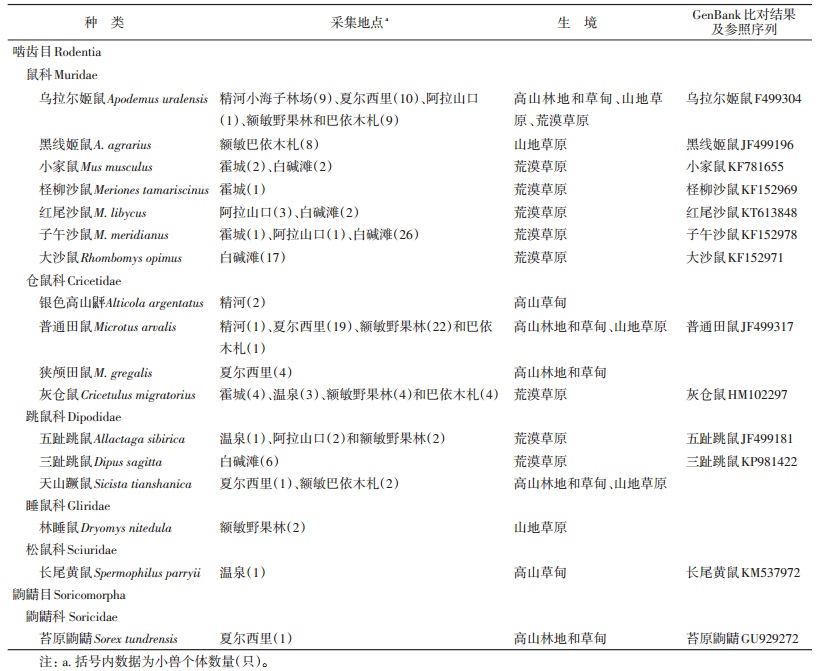Select the 跳鼠科 Dipodidae family heading
The image size is (820, 671).
[x=68, y=417]
